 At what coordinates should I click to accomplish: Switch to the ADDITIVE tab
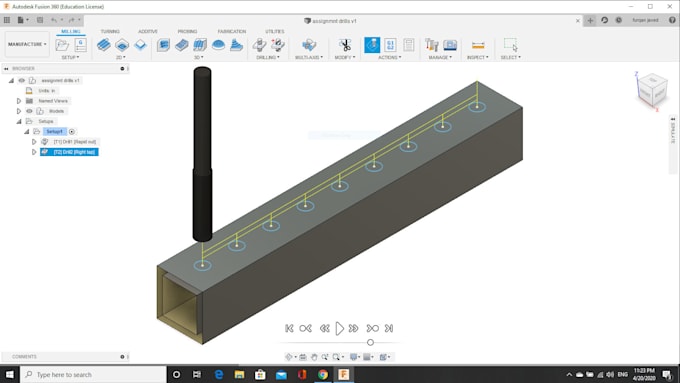[x=148, y=32]
